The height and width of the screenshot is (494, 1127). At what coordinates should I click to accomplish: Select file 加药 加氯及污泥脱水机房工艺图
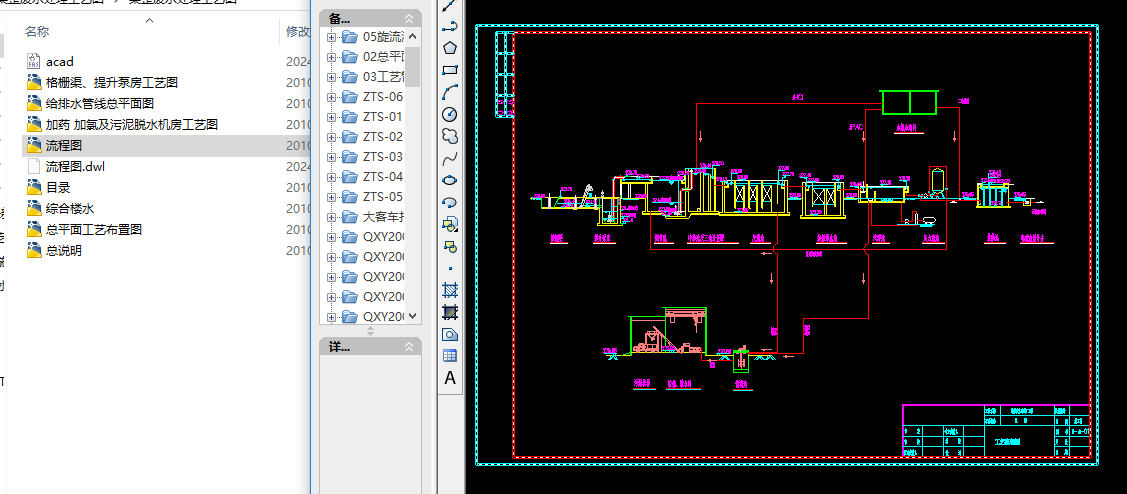click(x=132, y=124)
